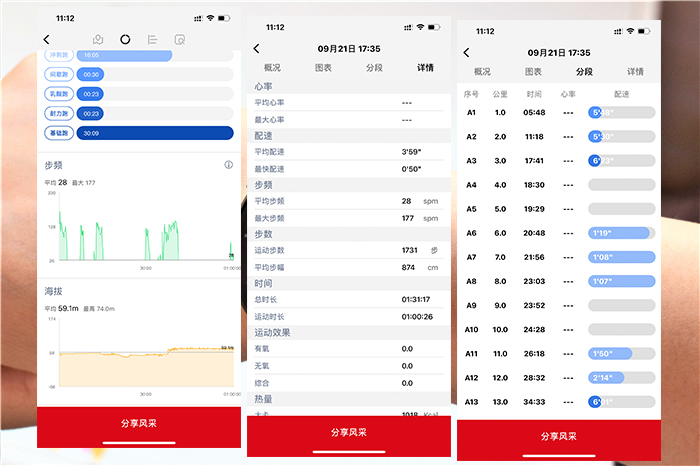
Task: Tap the 最快配速 0'50" row
Action: (x=349, y=169)
